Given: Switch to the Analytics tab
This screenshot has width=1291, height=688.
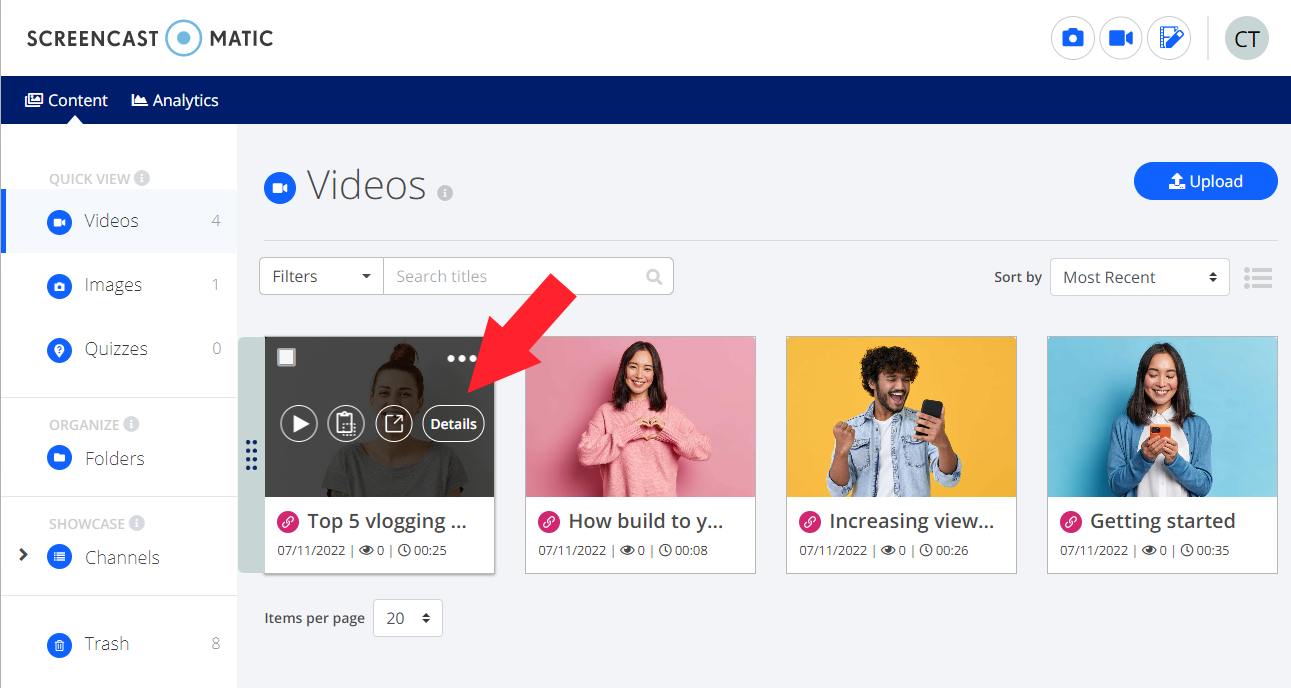Looking at the screenshot, I should [x=175, y=100].
